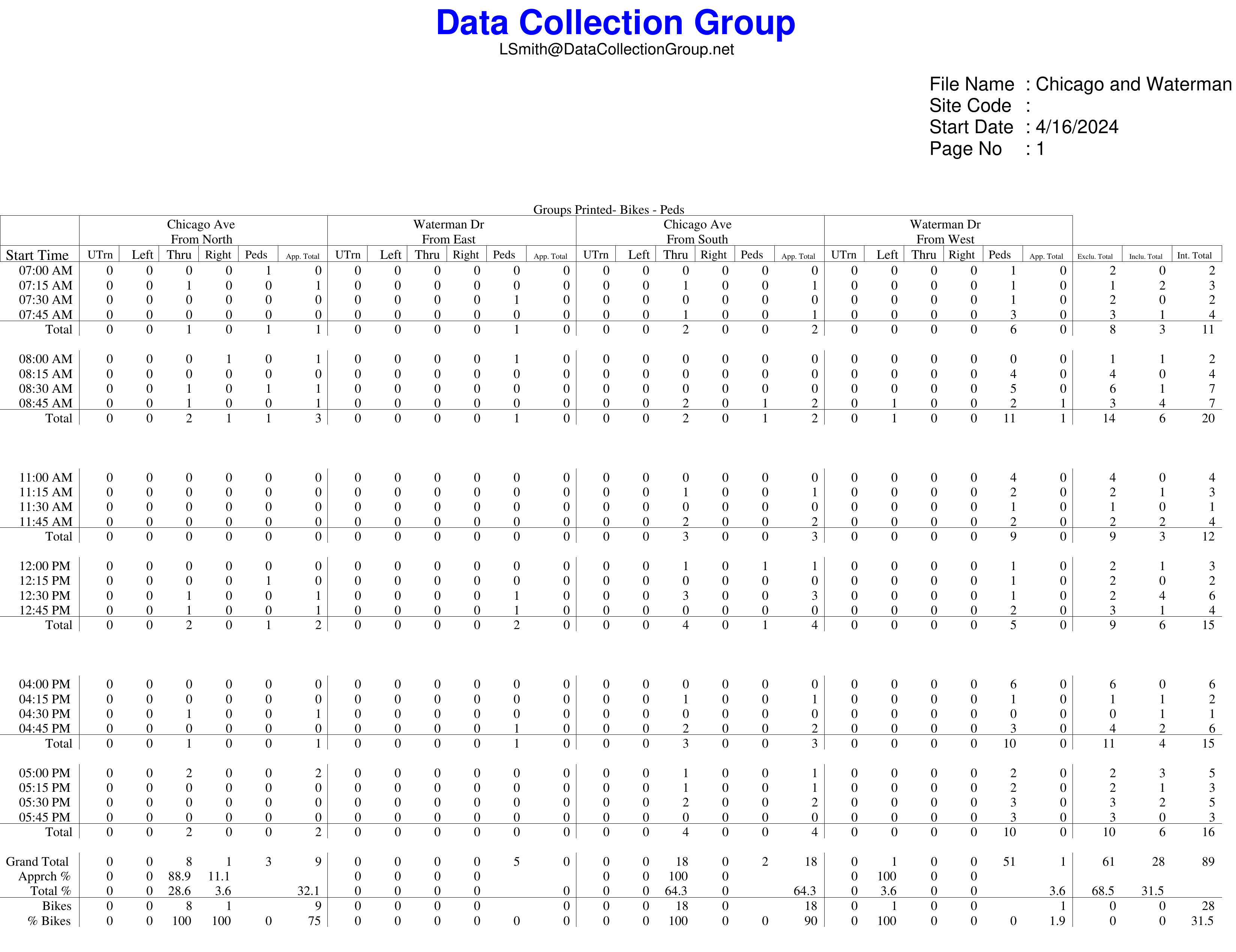Select the 88.9 approach percentage value
This screenshot has height=952, width=1236.
(179, 876)
